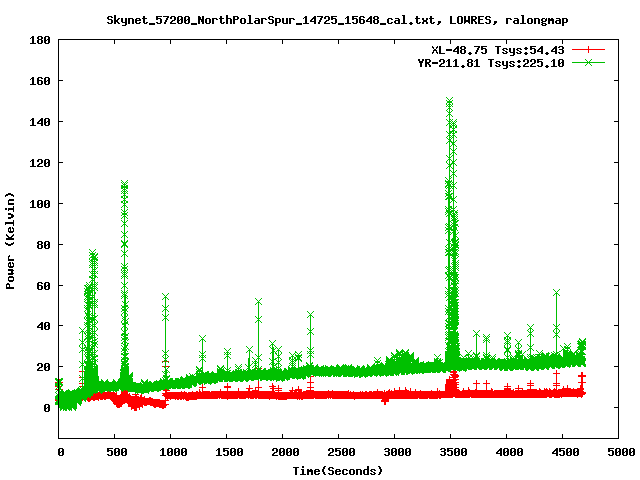Click the green legend line sample
The height and width of the screenshot is (480, 640).
point(588,62)
